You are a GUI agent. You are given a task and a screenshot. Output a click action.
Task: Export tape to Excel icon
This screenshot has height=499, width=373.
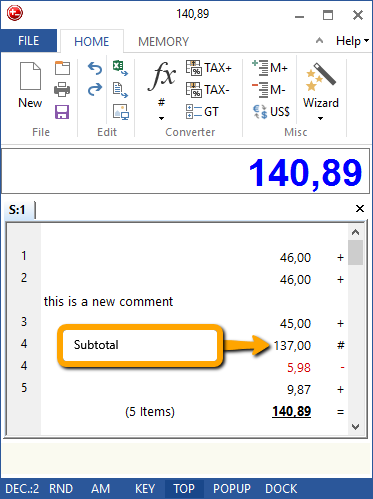pyautogui.click(x=120, y=68)
